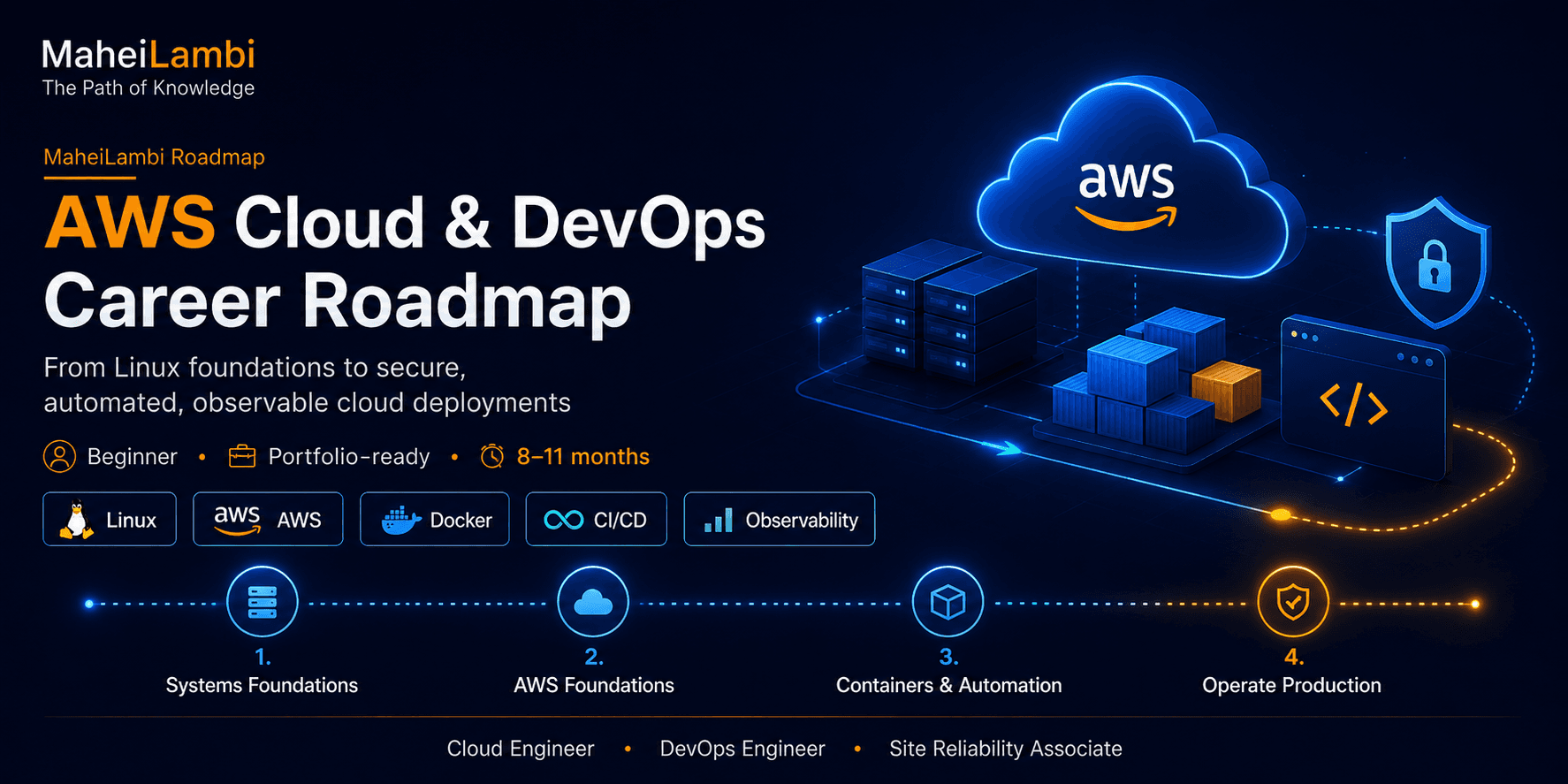
Task: Click the Observability tag button
Action: (x=780, y=519)
